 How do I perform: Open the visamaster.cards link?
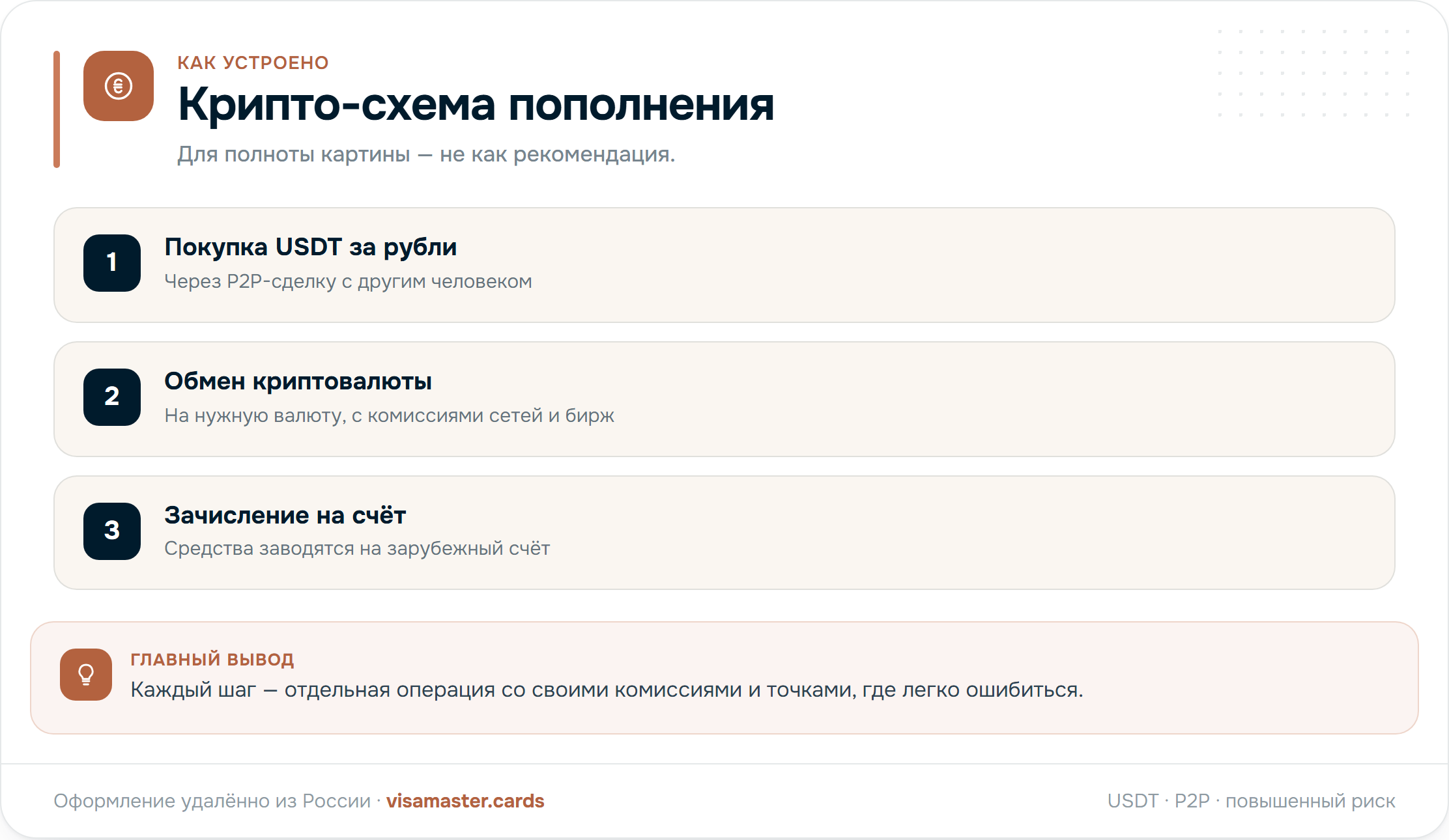click(465, 801)
